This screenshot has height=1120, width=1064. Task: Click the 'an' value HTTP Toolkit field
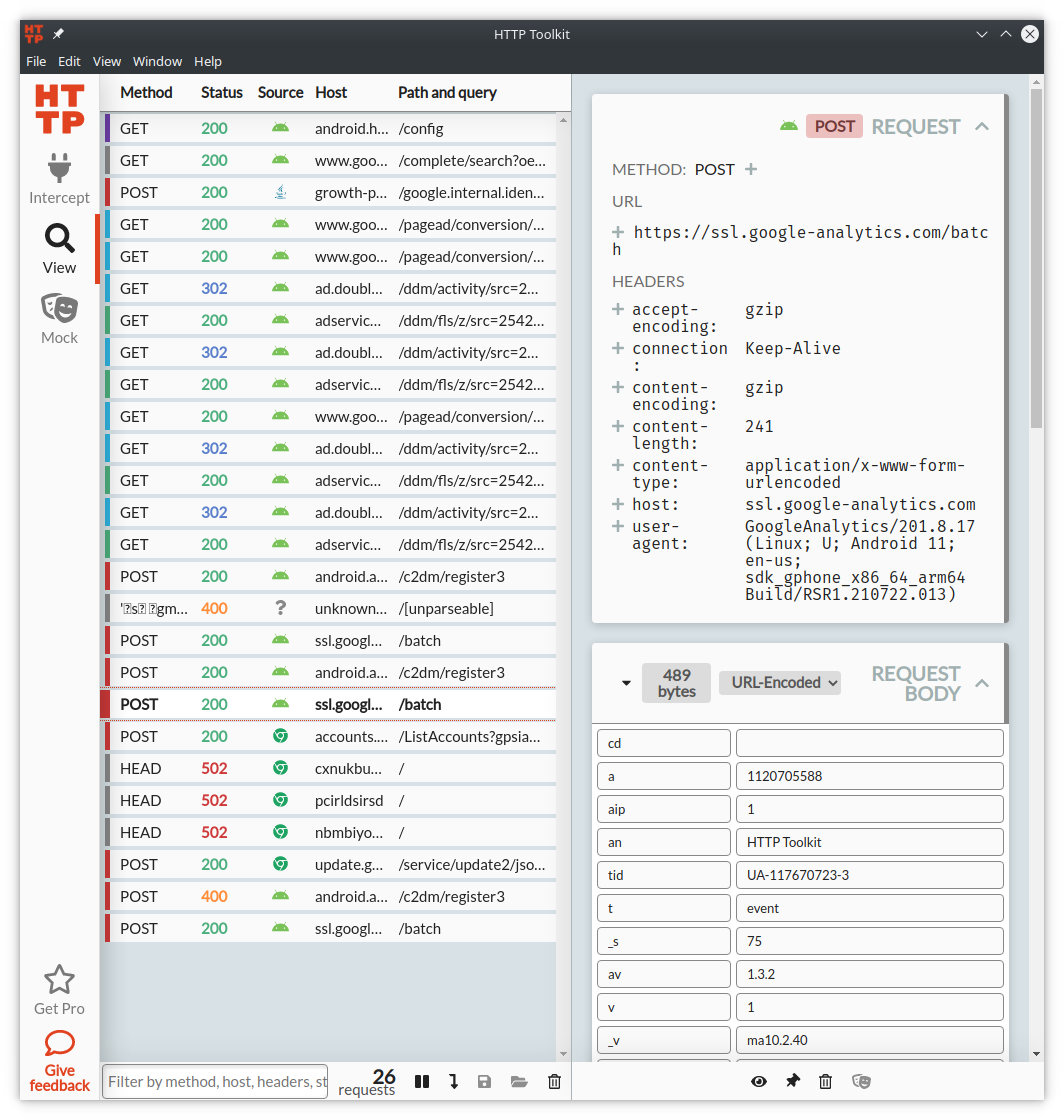(x=869, y=842)
